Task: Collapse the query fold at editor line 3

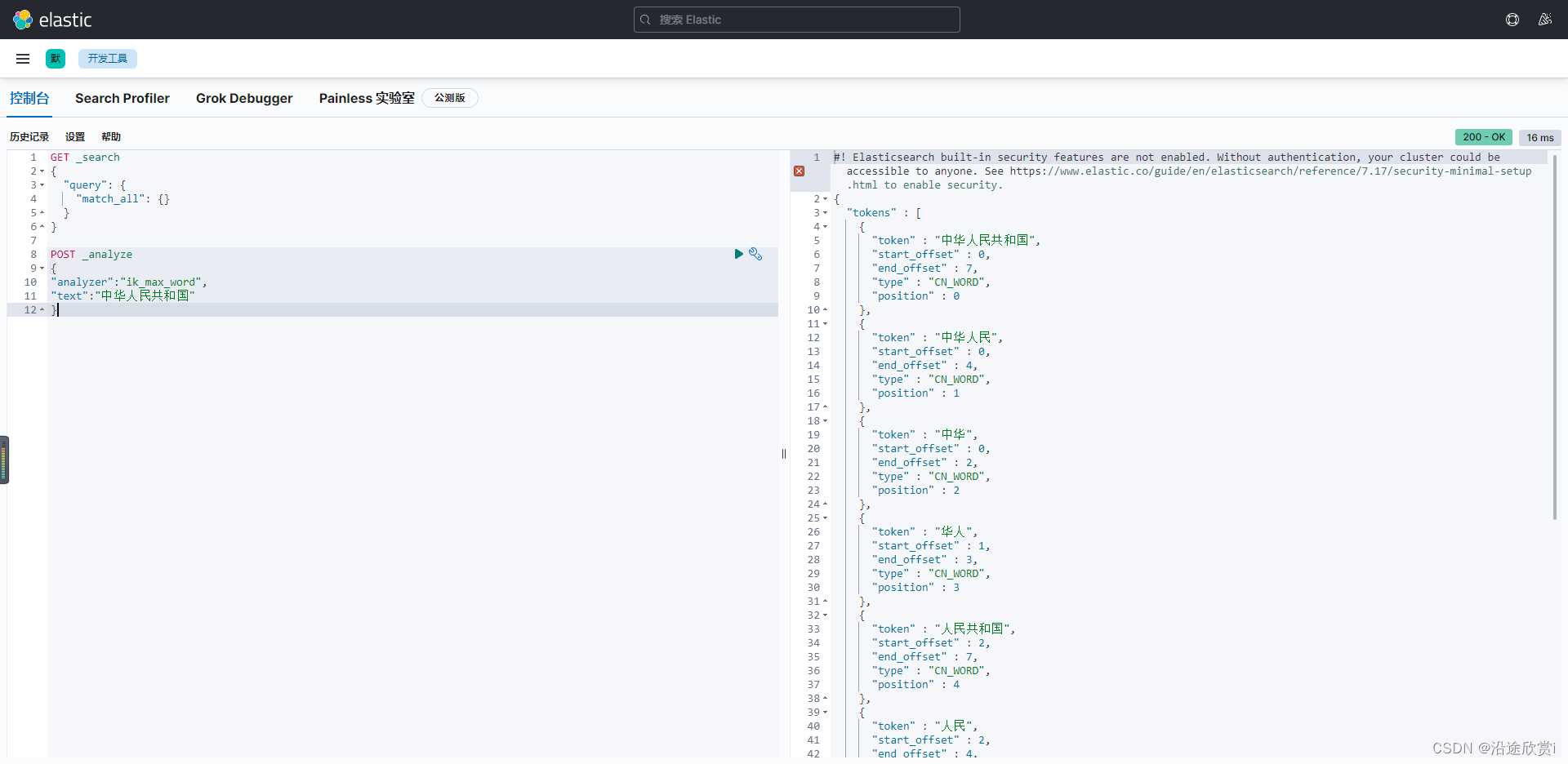Action: coord(42,185)
